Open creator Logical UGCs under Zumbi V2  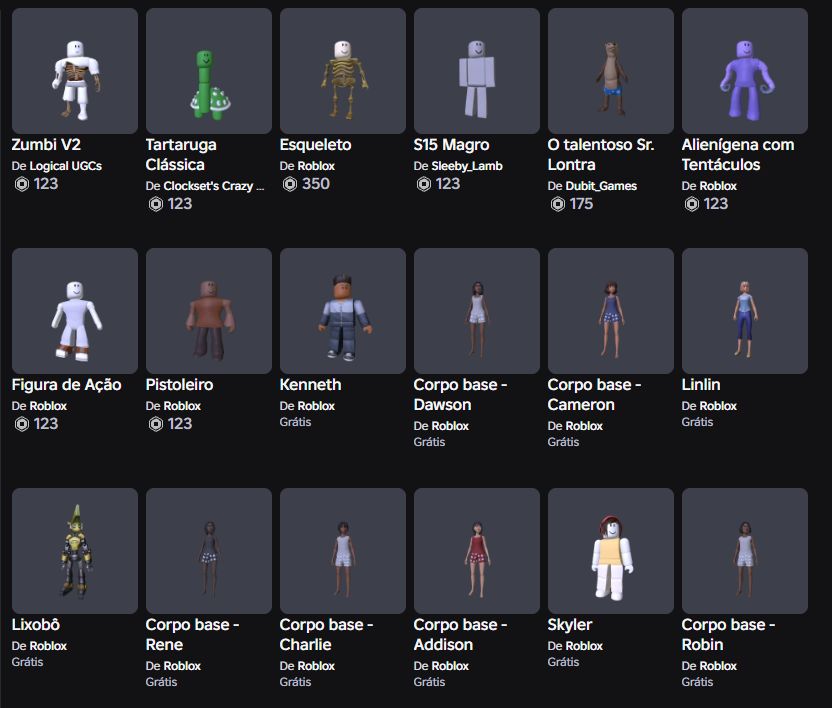click(x=65, y=166)
